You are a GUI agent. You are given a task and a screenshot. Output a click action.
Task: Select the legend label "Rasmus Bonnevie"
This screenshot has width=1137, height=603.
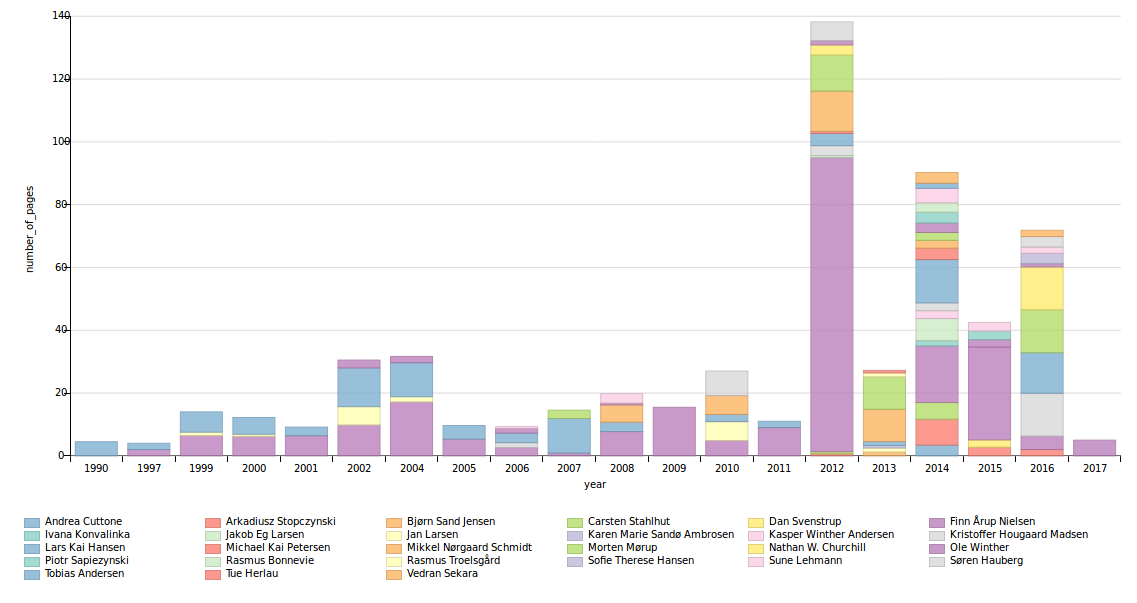tap(270, 561)
